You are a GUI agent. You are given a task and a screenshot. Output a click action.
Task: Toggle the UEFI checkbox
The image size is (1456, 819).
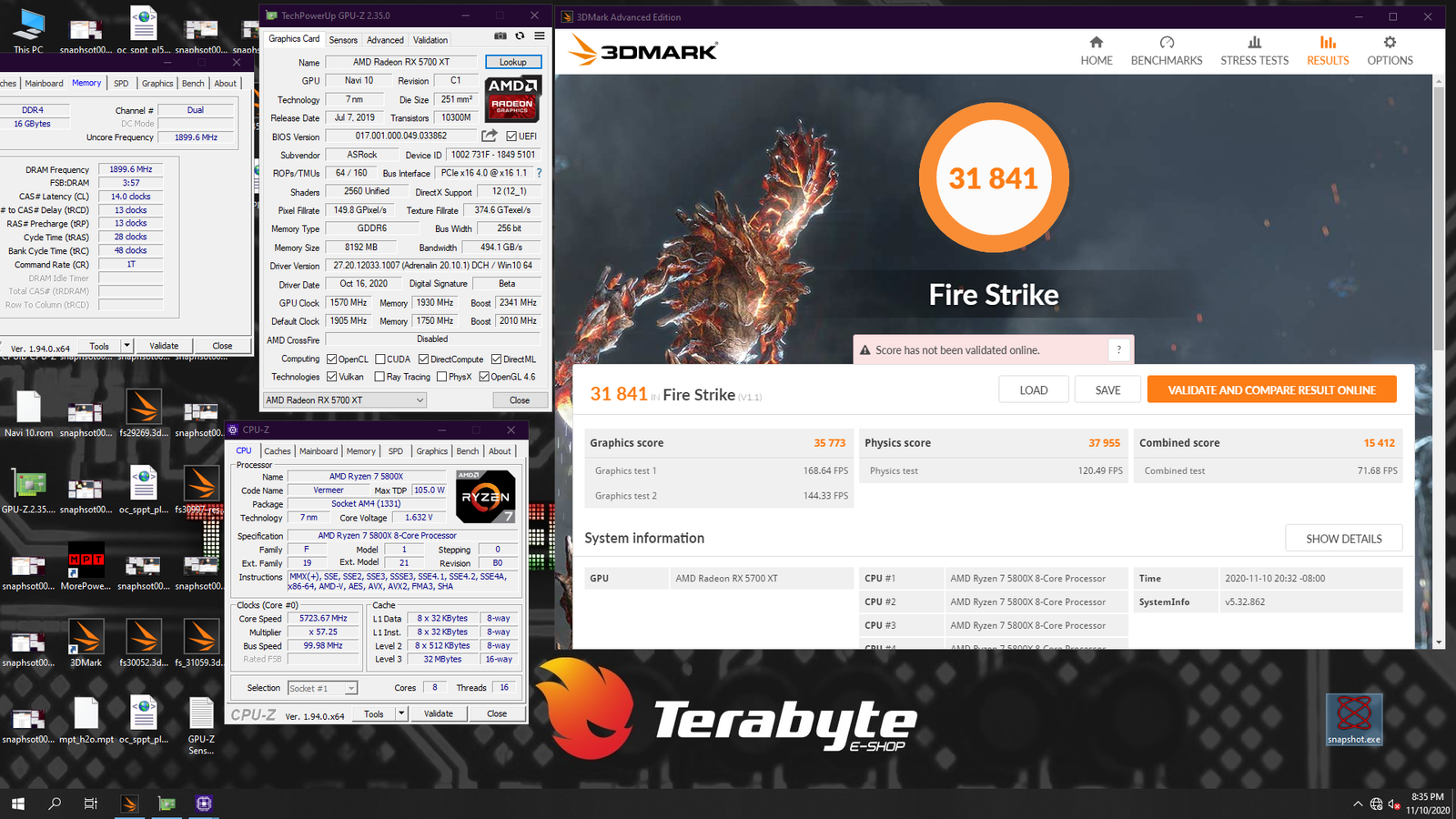pos(511,136)
